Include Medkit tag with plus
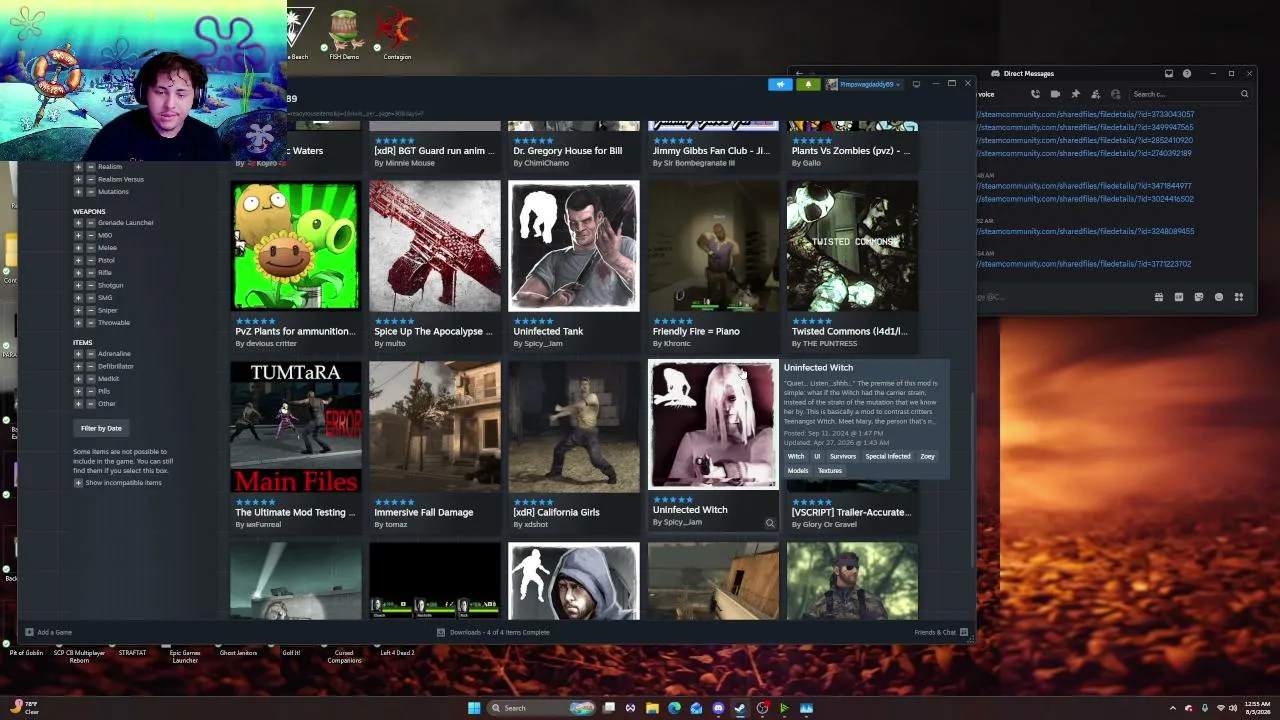 (x=78, y=379)
